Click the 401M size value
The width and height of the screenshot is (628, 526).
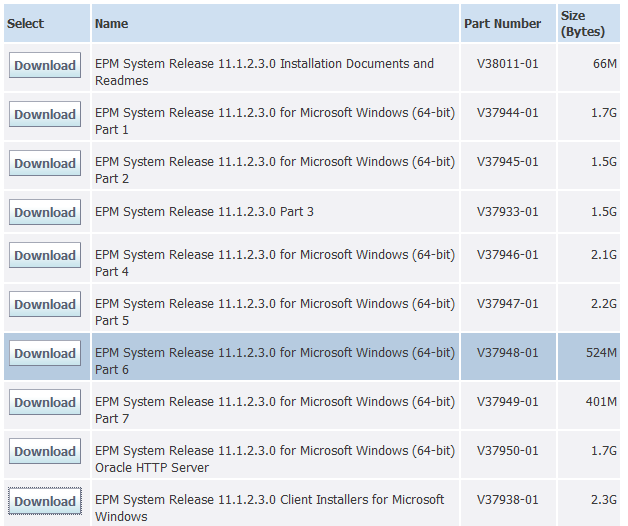[x=601, y=401]
